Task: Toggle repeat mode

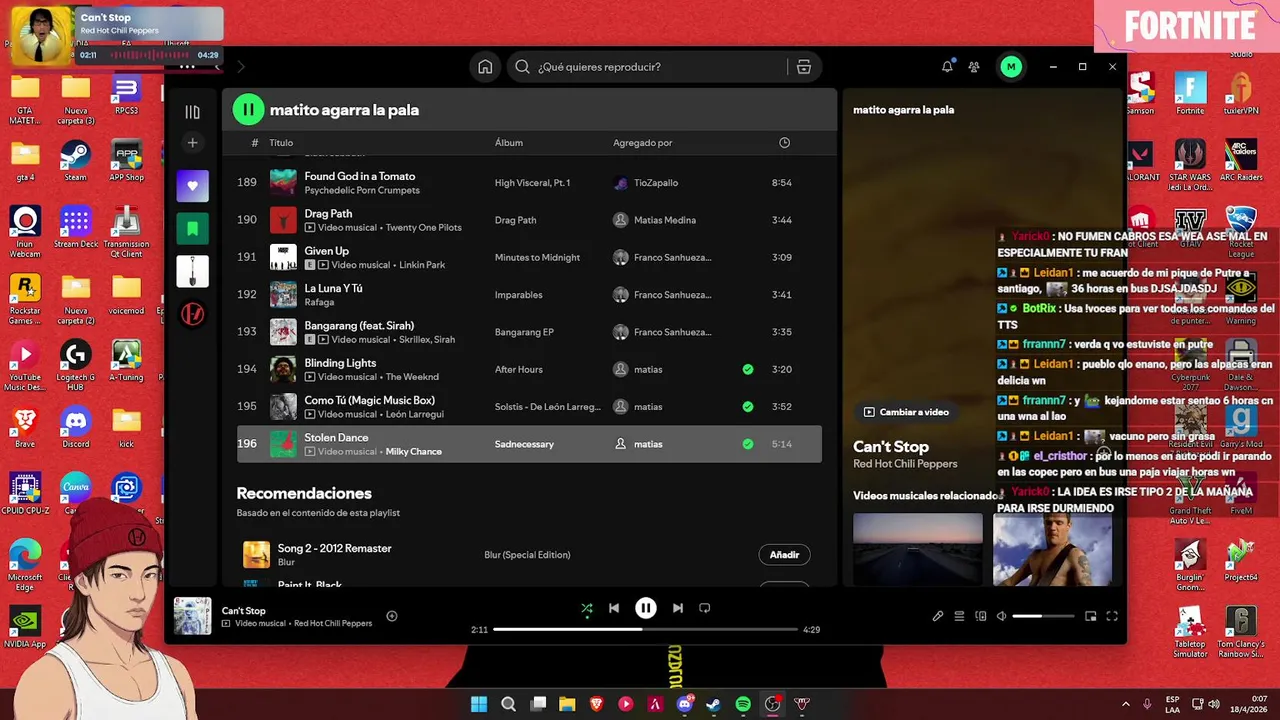Action: 705,608
